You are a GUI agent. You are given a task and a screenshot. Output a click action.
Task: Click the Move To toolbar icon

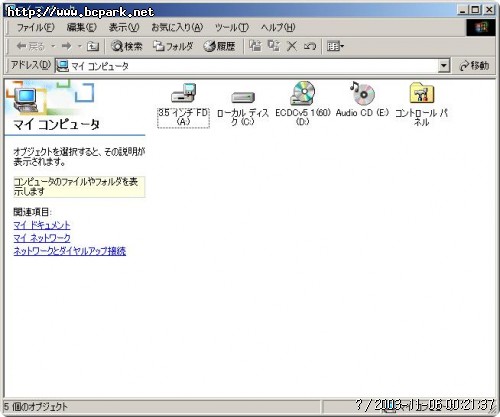point(255,46)
